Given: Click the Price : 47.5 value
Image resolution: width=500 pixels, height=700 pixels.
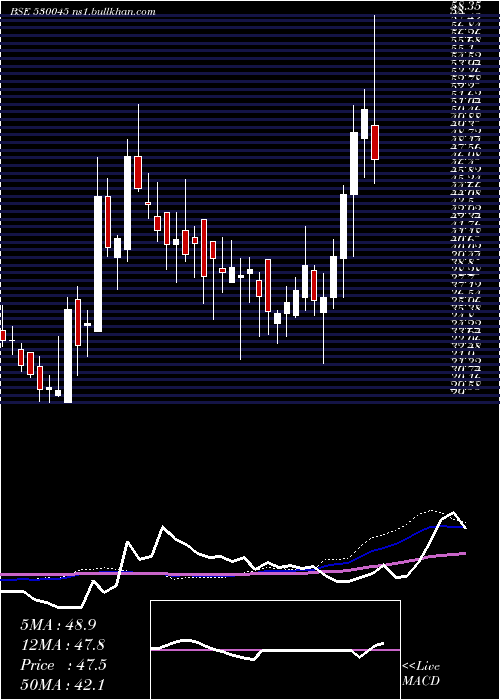Looking at the screenshot, I should point(63,665).
